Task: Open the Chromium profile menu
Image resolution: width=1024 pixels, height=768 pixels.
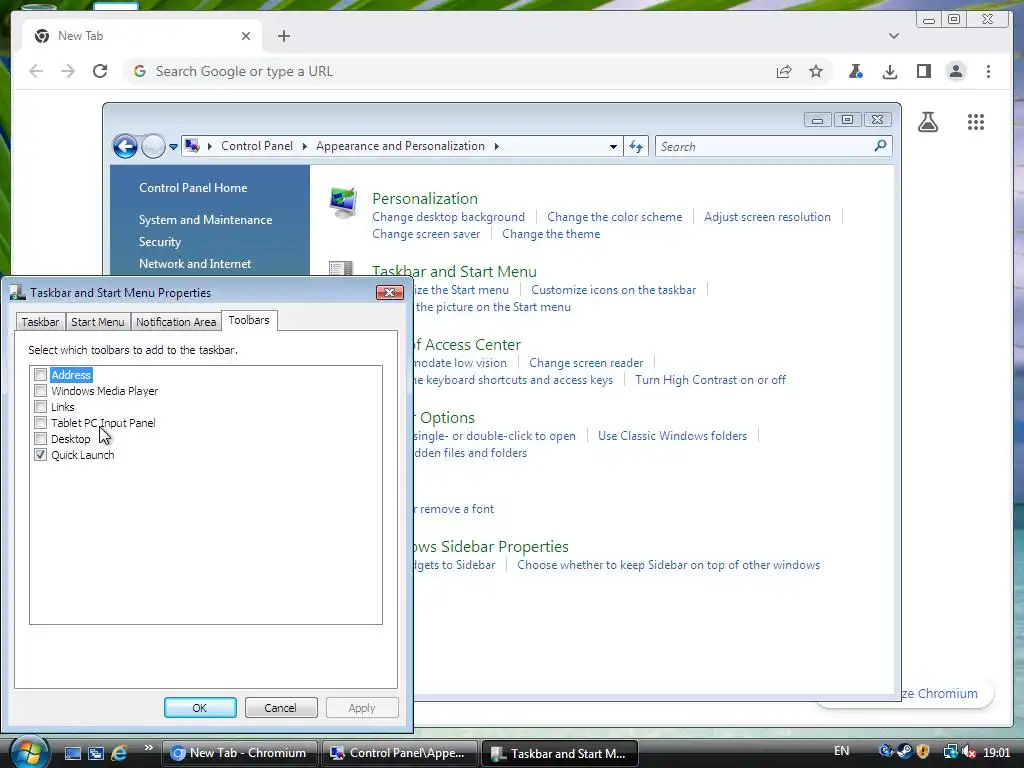Action: (956, 71)
